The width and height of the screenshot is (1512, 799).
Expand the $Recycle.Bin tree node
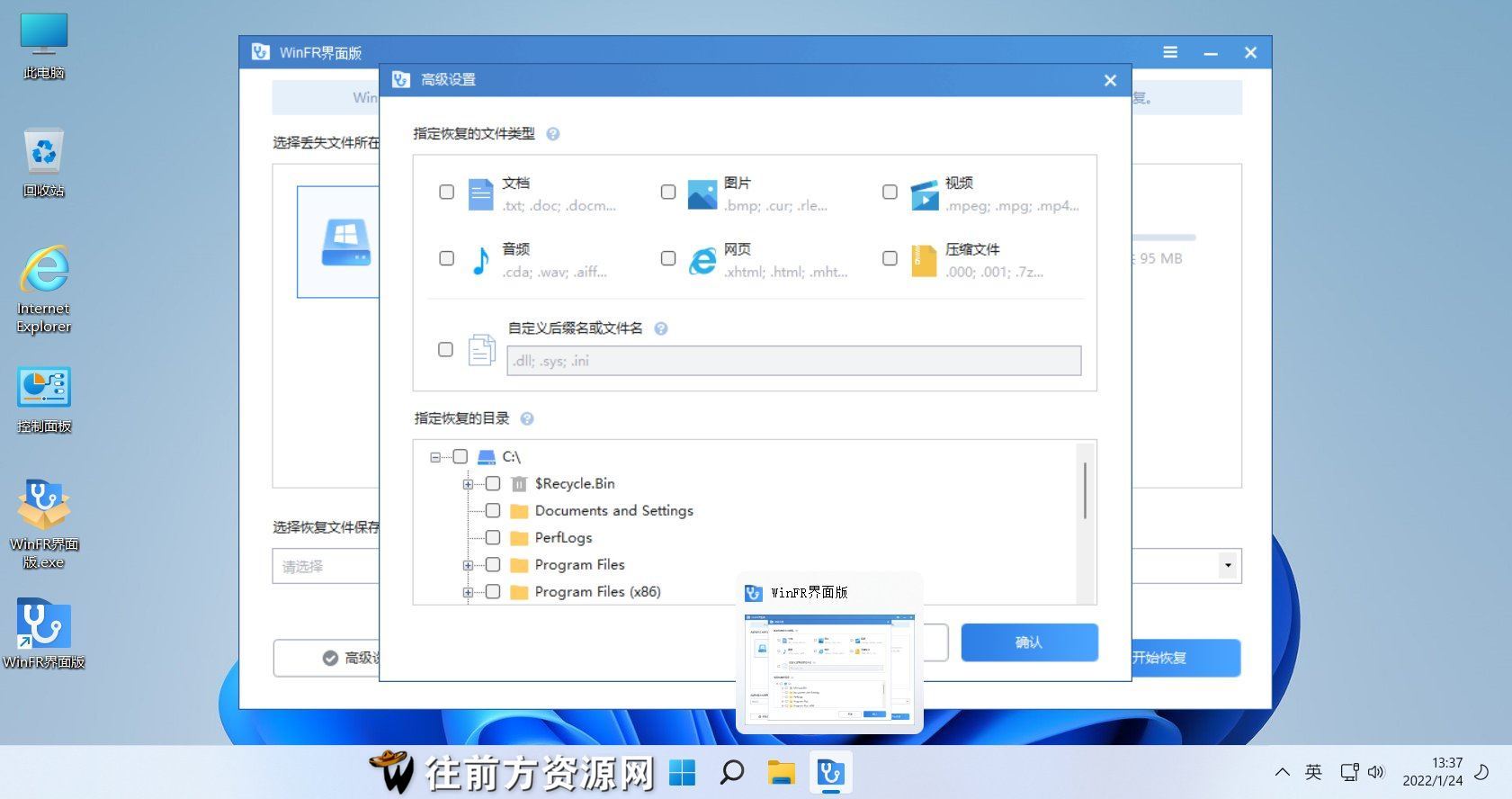click(x=468, y=484)
